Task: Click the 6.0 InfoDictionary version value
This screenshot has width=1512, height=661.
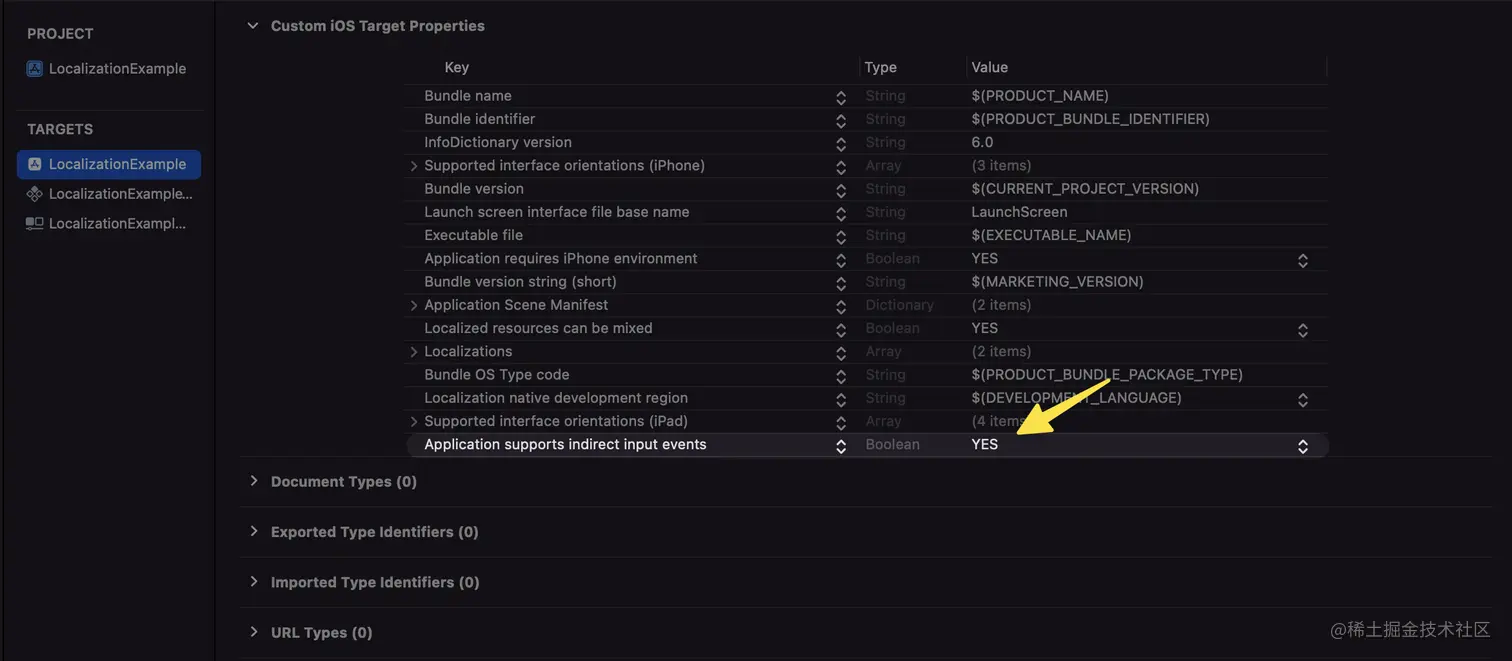Action: 982,142
